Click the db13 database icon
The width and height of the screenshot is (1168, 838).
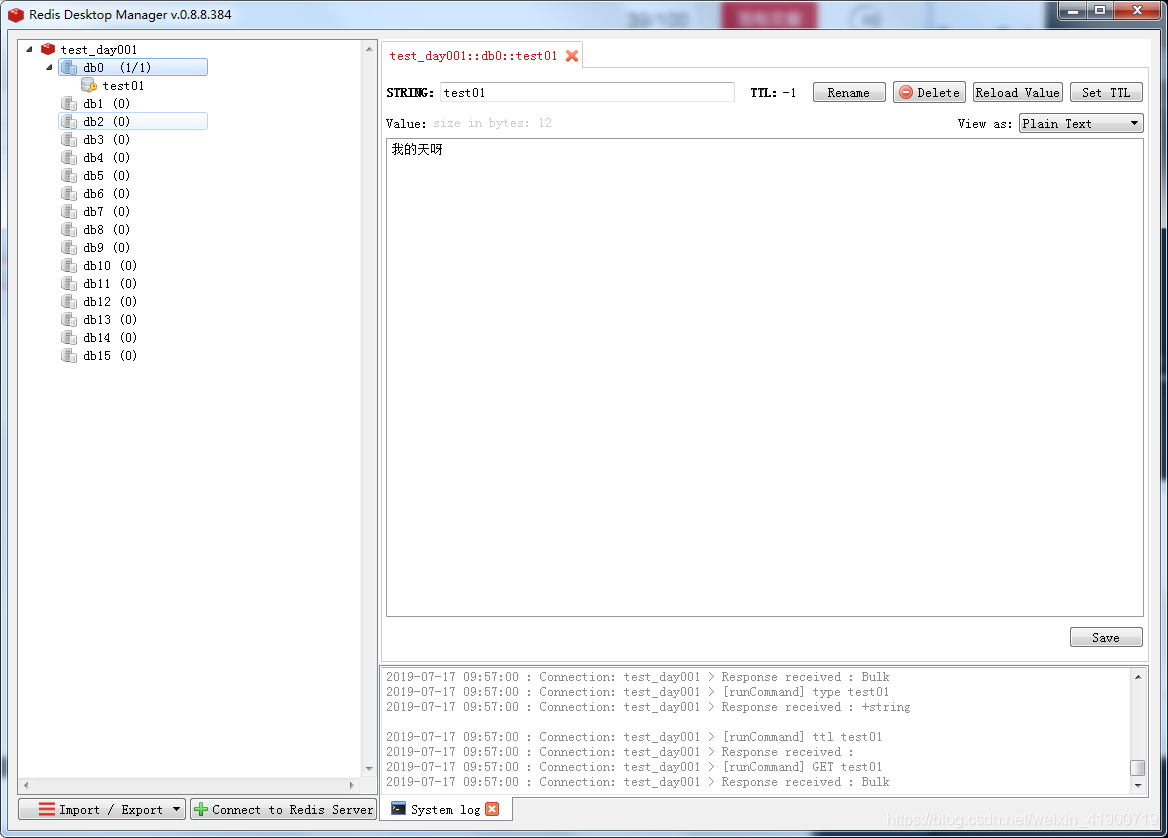(x=69, y=320)
